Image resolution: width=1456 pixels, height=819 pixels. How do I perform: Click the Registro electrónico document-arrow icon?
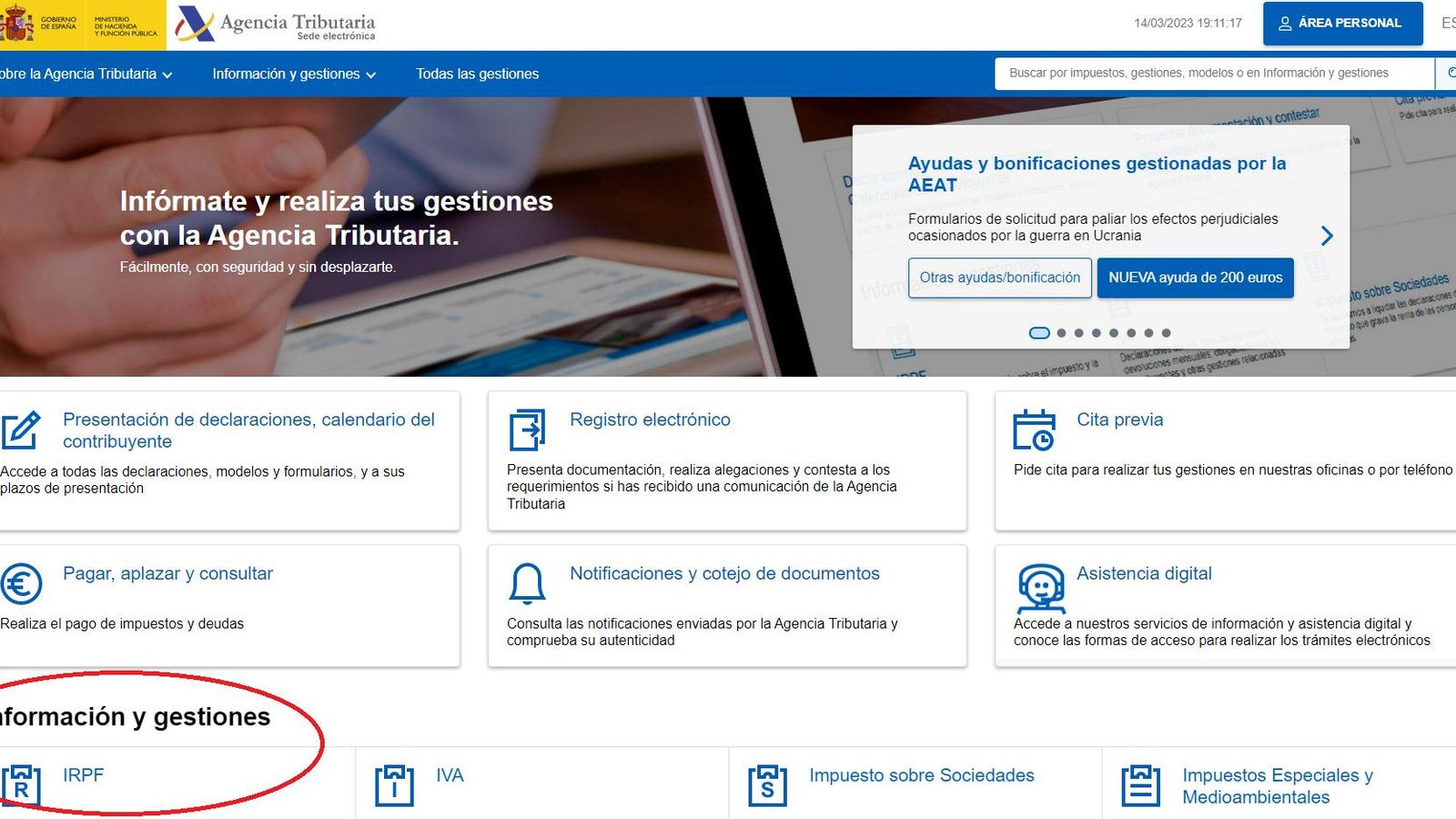pos(527,430)
